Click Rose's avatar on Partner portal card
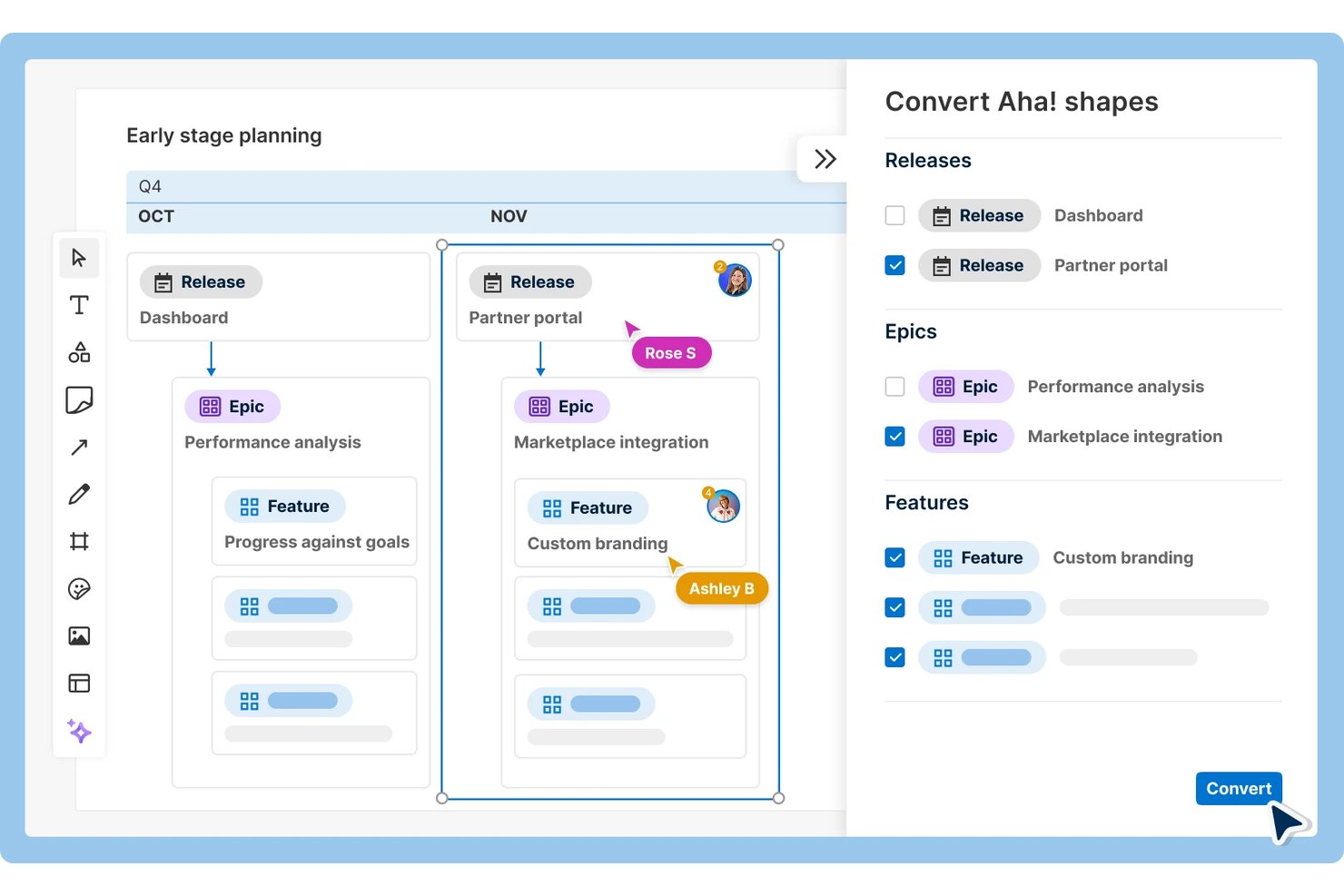 [734, 281]
